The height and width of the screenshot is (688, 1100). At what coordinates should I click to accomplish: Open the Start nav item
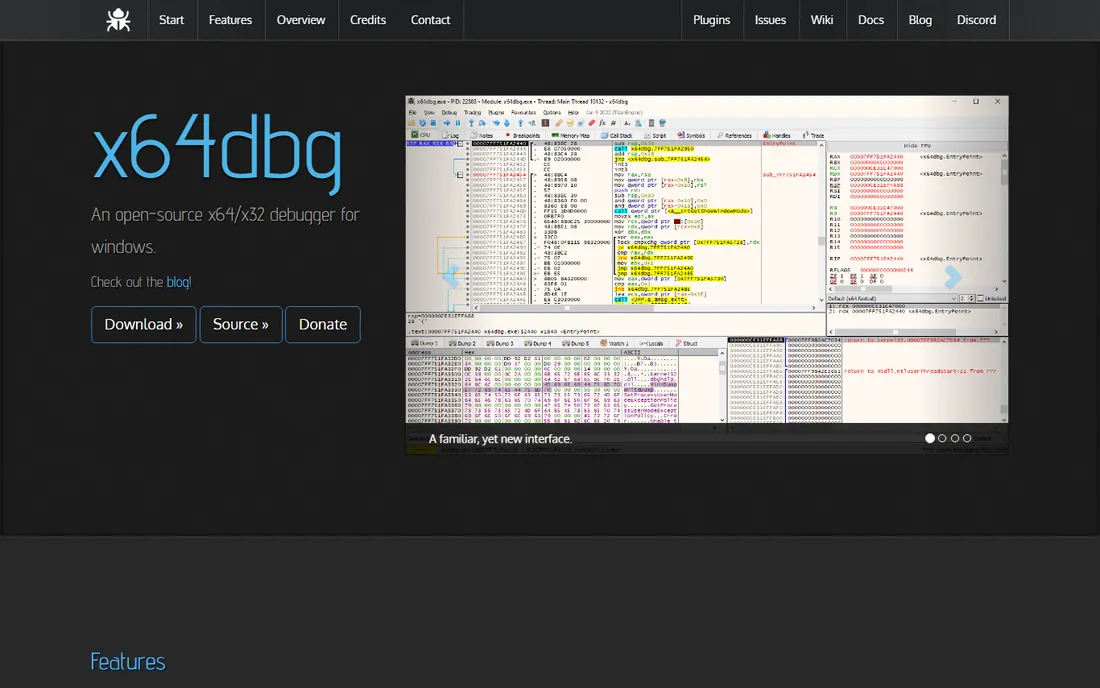[171, 20]
